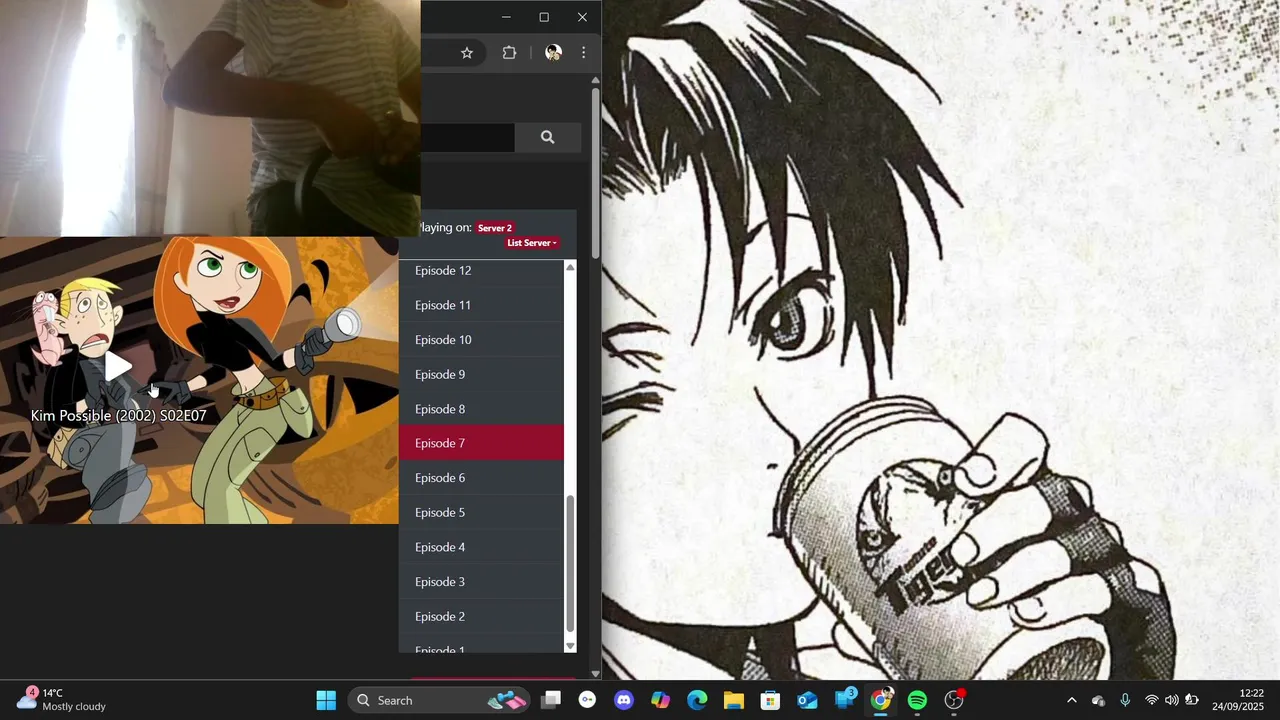Click the webcam preview thumbnail
The width and height of the screenshot is (1280, 720).
[x=210, y=118]
